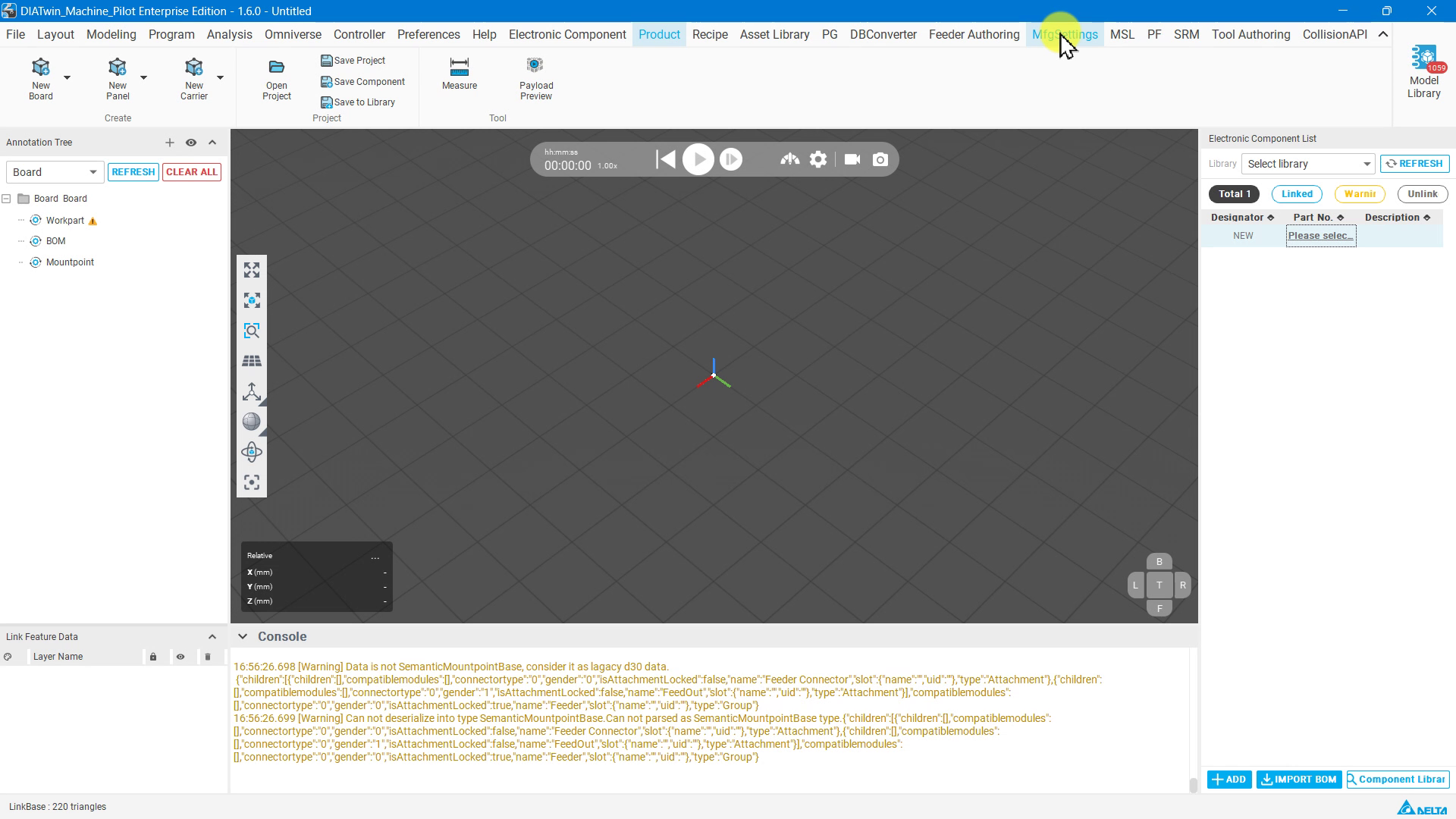This screenshot has width=1456, height=819.
Task: Take a viewport screenshot
Action: point(880,159)
